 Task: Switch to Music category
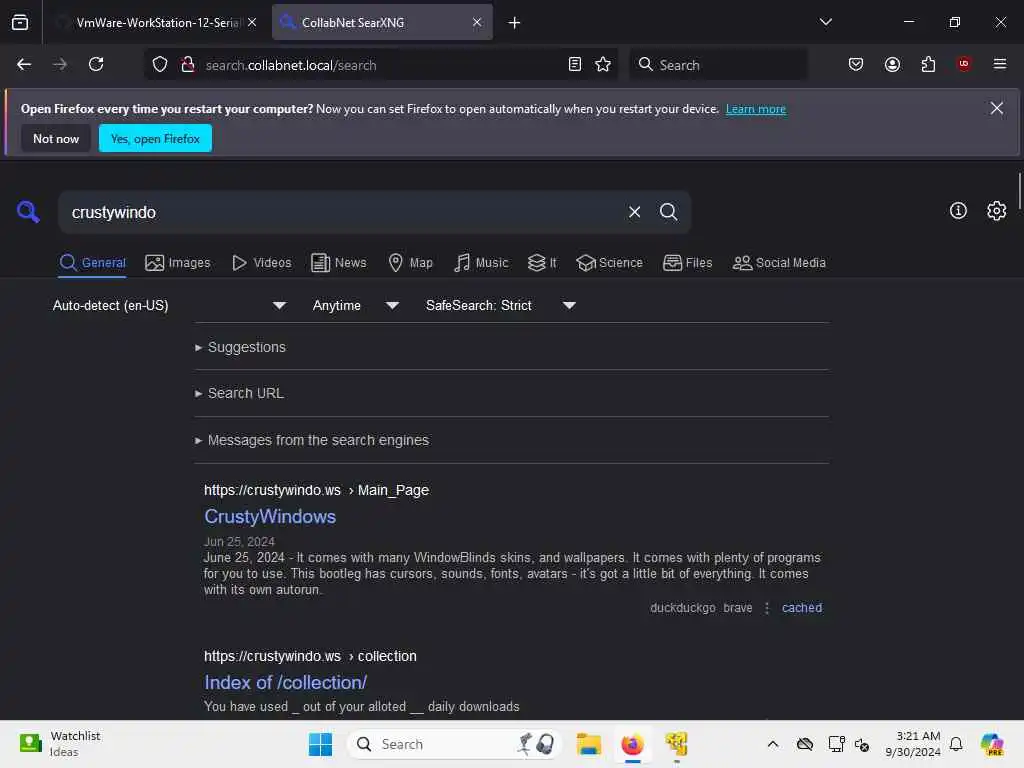coord(481,263)
